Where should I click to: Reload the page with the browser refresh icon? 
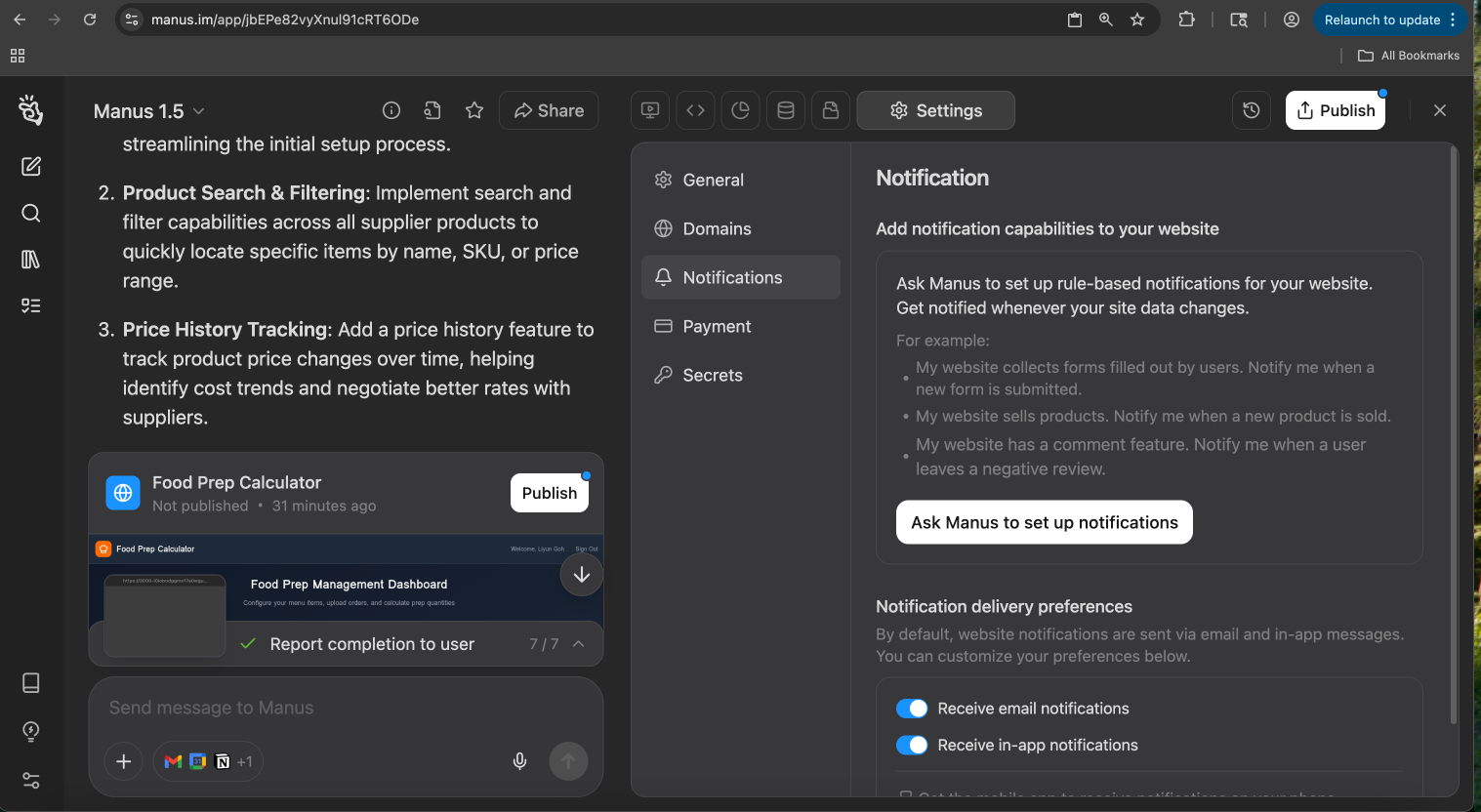90,20
